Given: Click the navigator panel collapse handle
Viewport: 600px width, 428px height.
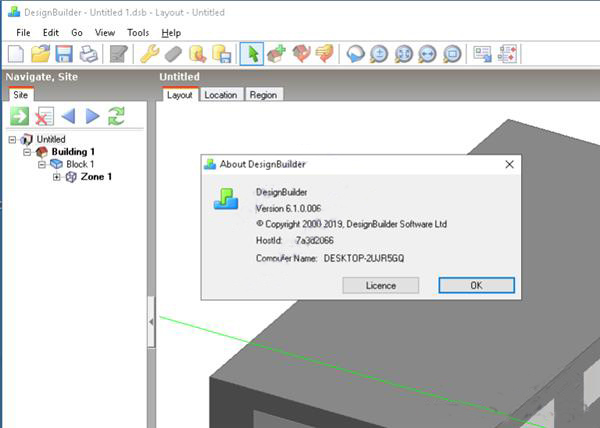Looking at the screenshot, I should (x=151, y=322).
